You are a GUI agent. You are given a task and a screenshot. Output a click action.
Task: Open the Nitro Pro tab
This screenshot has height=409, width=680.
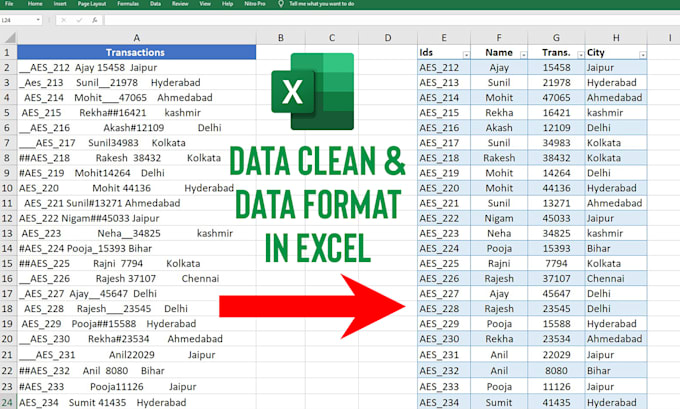255,3
